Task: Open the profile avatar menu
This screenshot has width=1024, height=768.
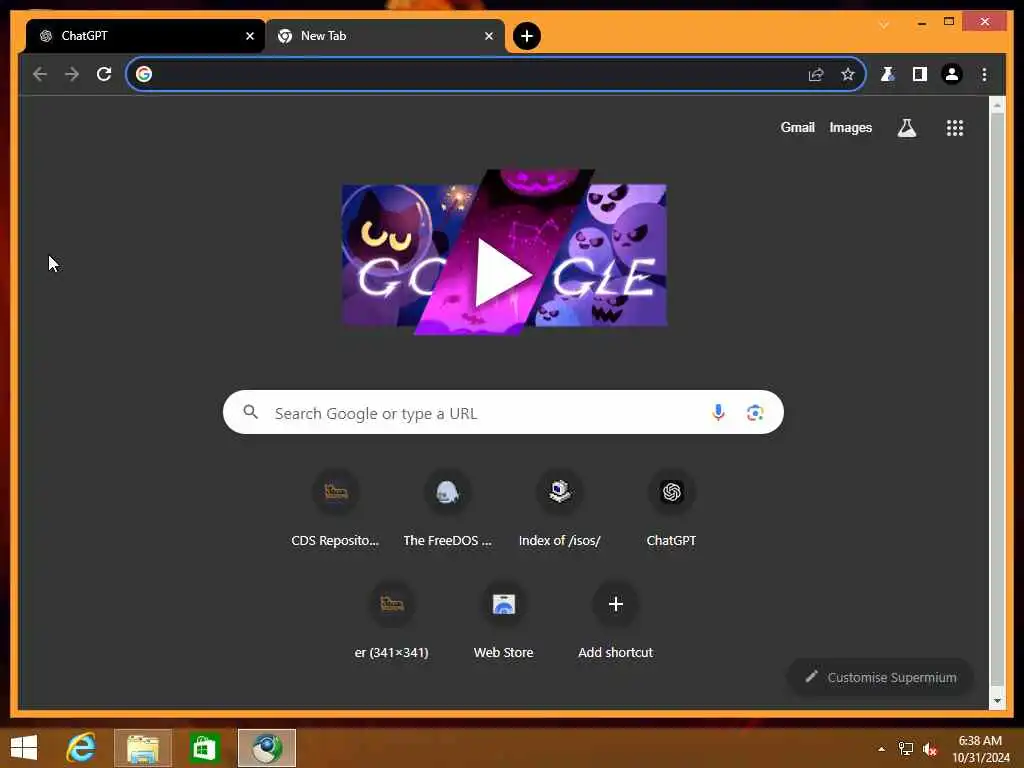Action: point(952,74)
